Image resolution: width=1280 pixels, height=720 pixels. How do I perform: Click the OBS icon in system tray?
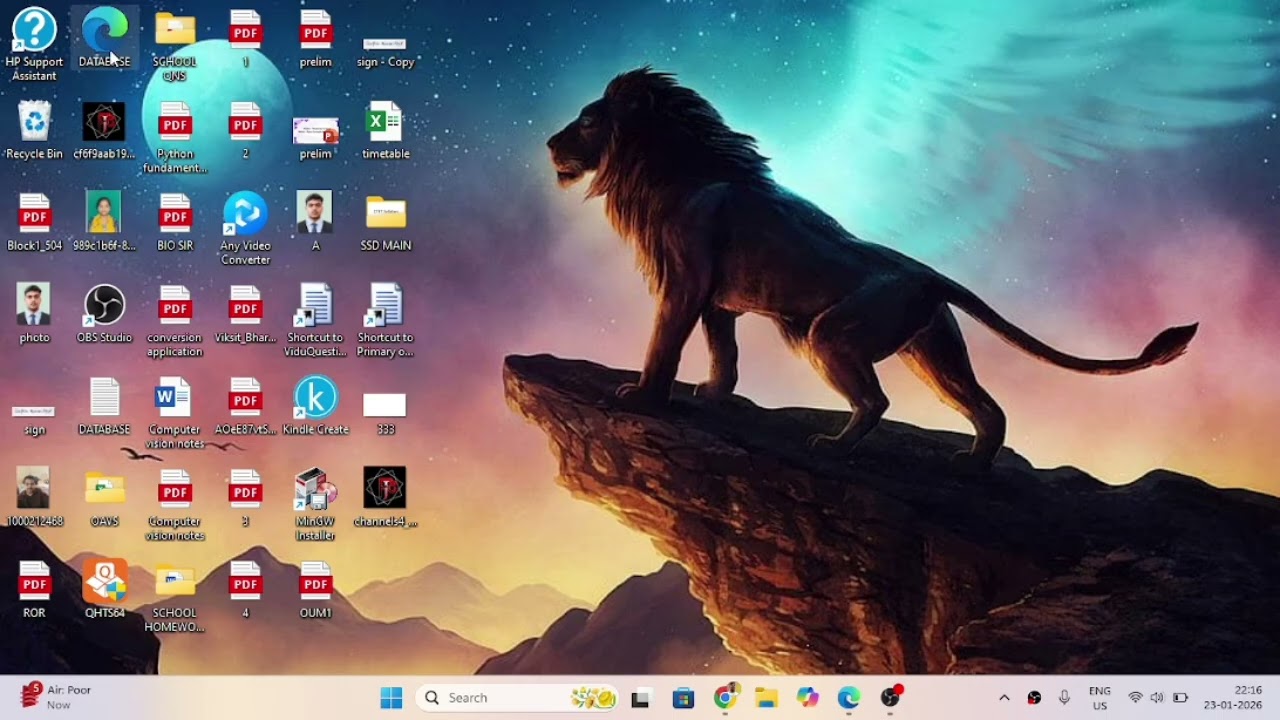click(1034, 698)
